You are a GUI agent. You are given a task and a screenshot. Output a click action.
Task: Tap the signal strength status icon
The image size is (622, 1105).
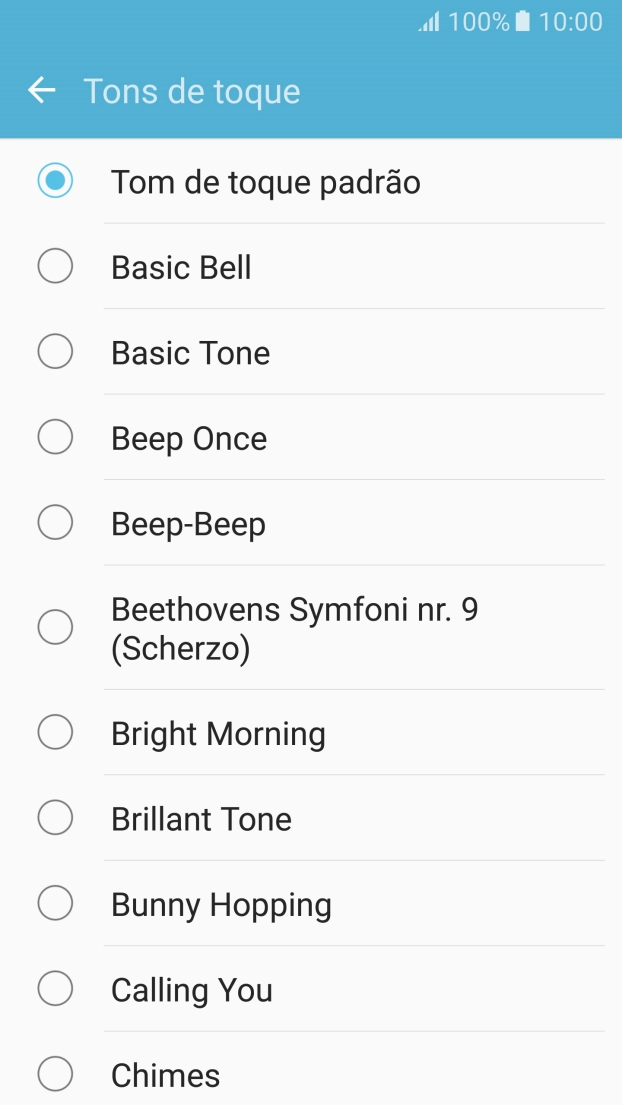coord(429,22)
